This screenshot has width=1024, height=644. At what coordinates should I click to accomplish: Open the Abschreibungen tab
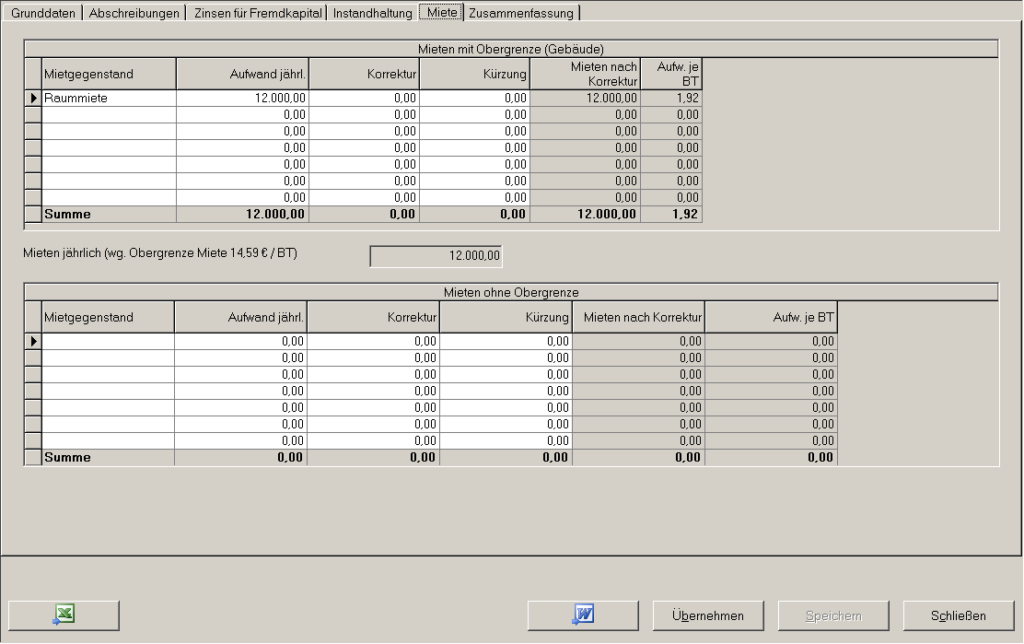point(134,13)
